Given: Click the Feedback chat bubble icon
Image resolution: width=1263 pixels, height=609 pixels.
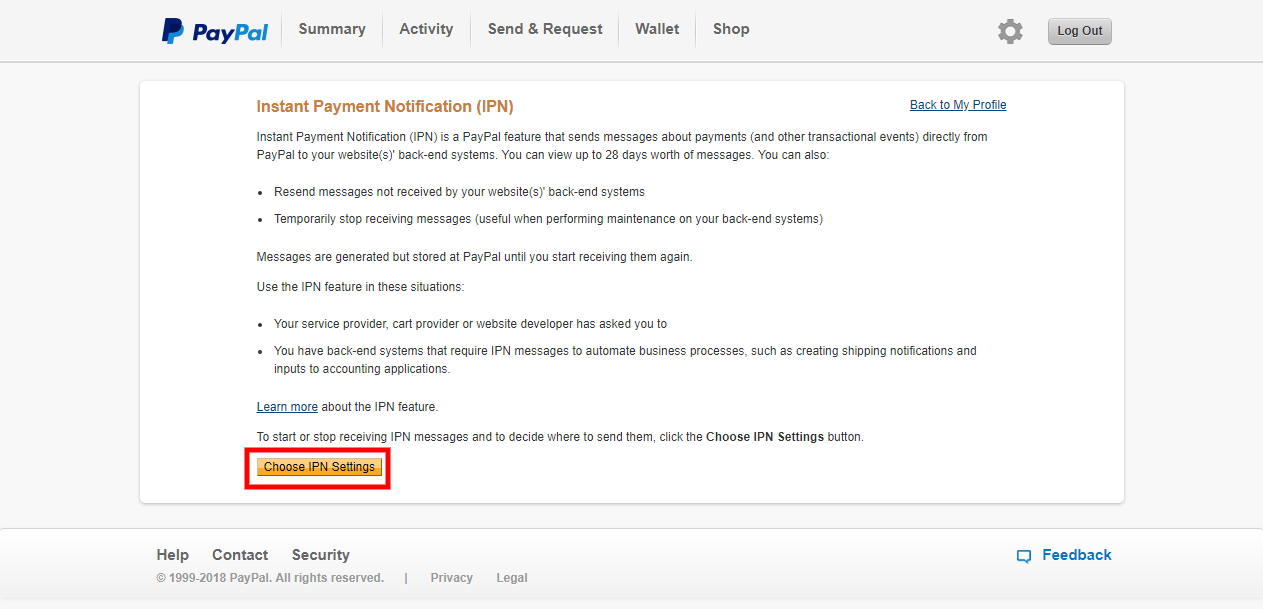Looking at the screenshot, I should tap(1023, 556).
